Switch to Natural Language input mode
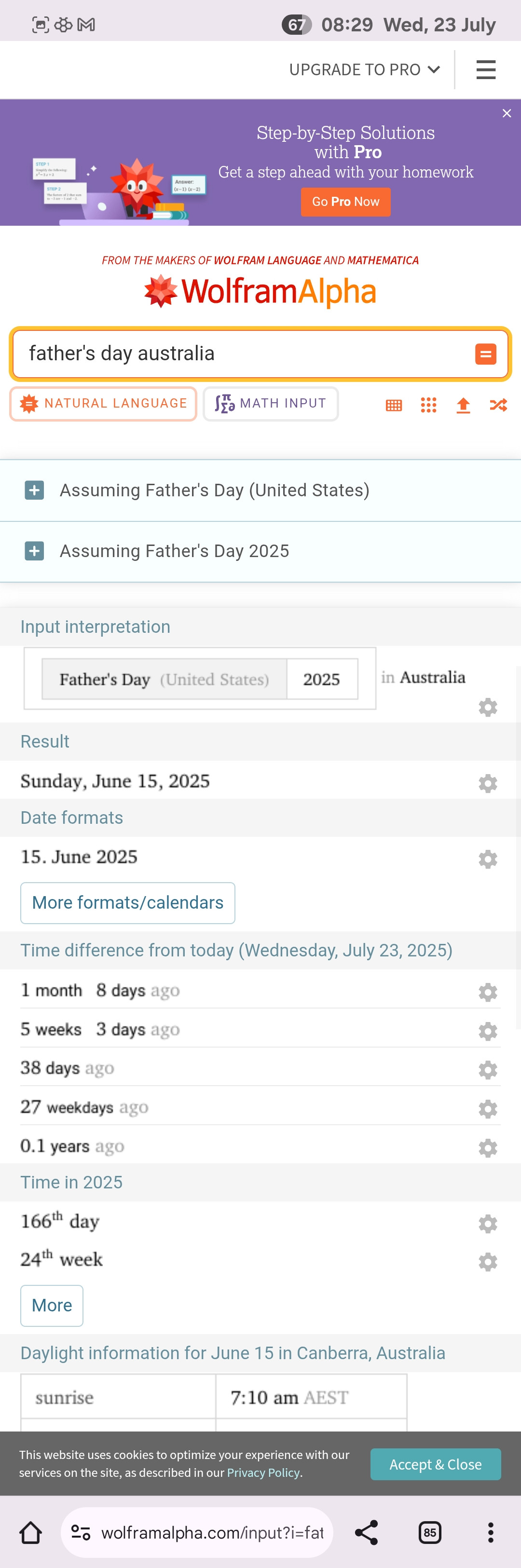Screen dimensions: 521x1568 tap(103, 404)
